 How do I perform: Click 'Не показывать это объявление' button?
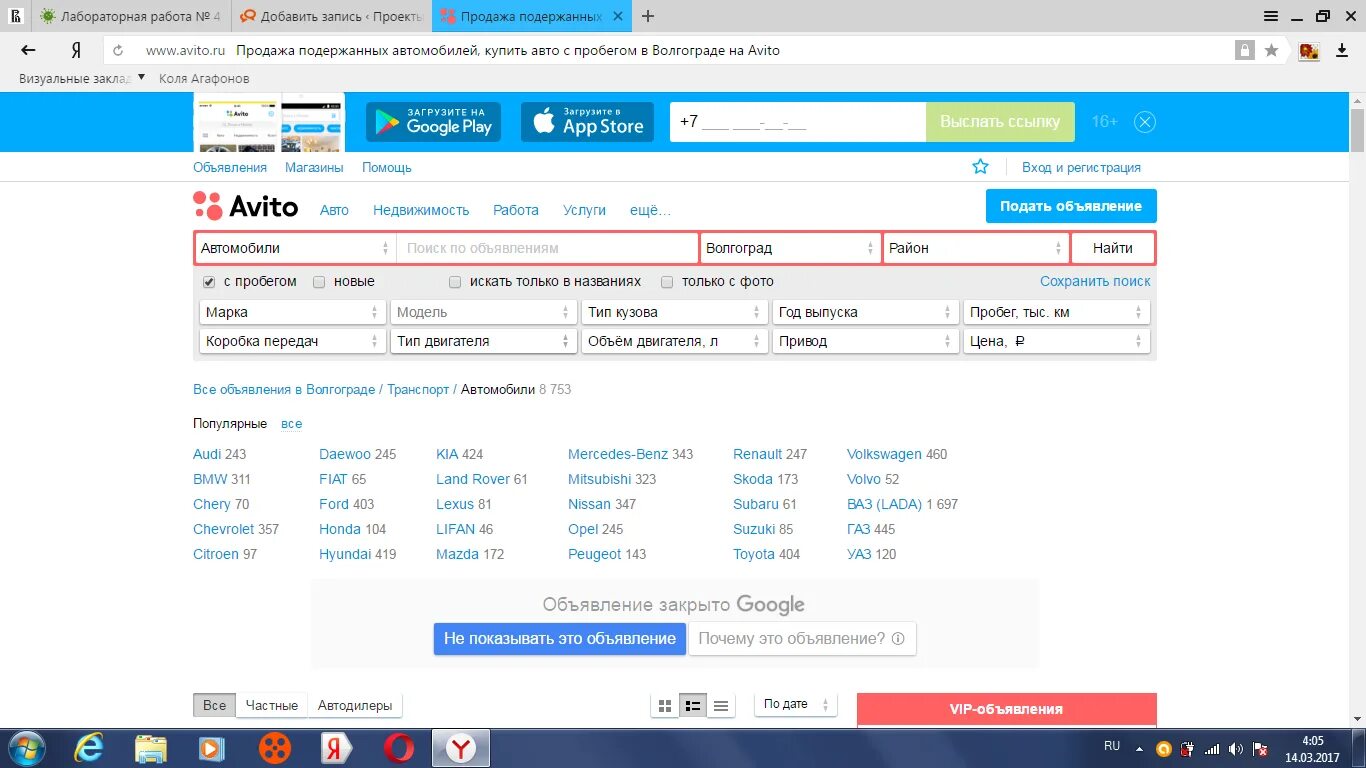coord(560,638)
